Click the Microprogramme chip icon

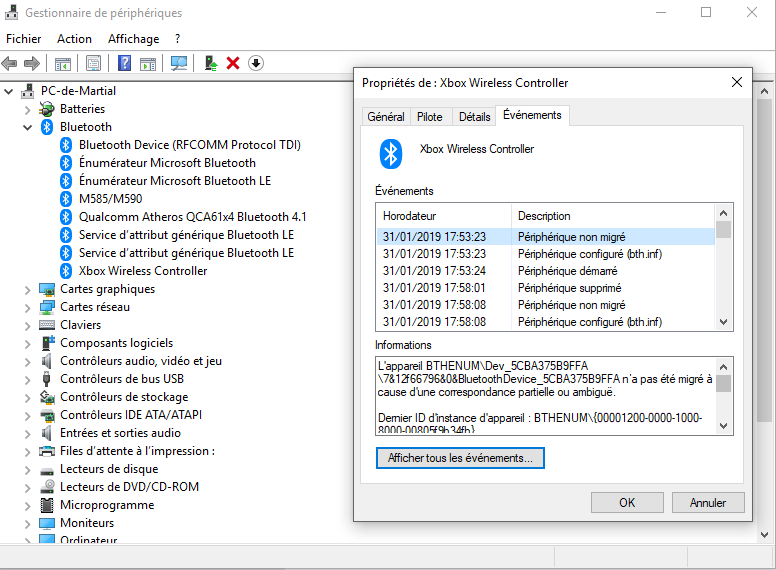[47, 505]
